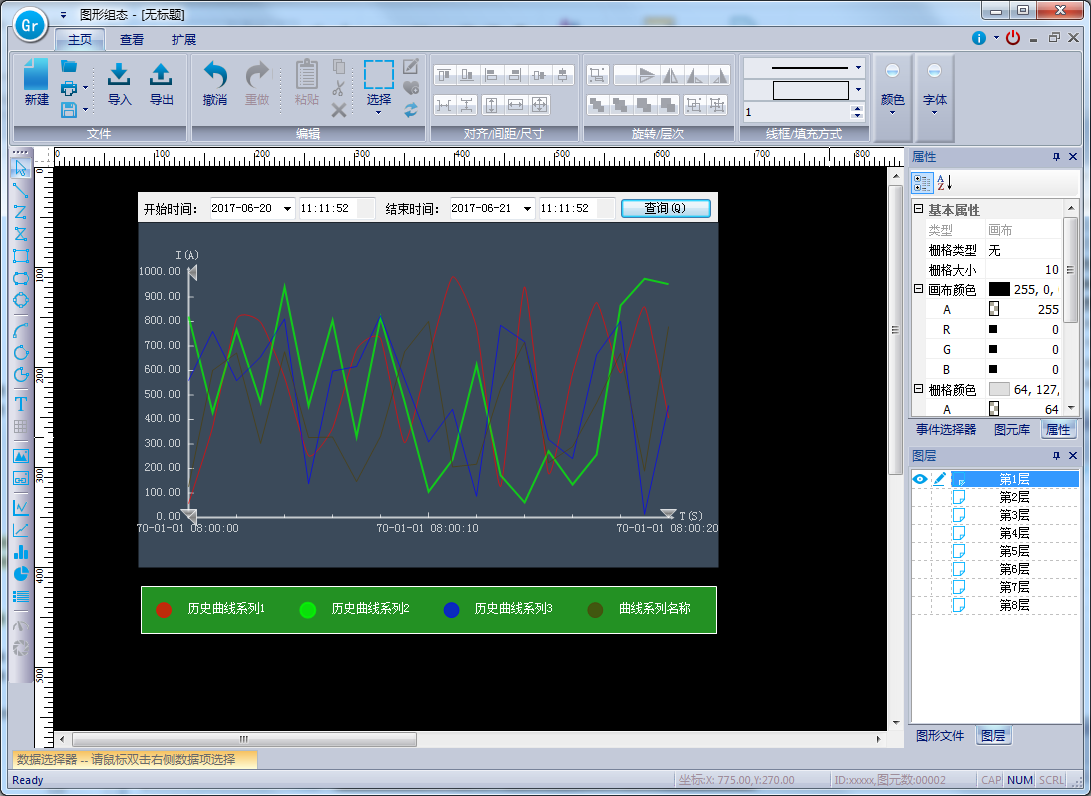Switch to the 扩展 ribbon tab
Viewport: 1091px width, 796px height.
pos(184,40)
